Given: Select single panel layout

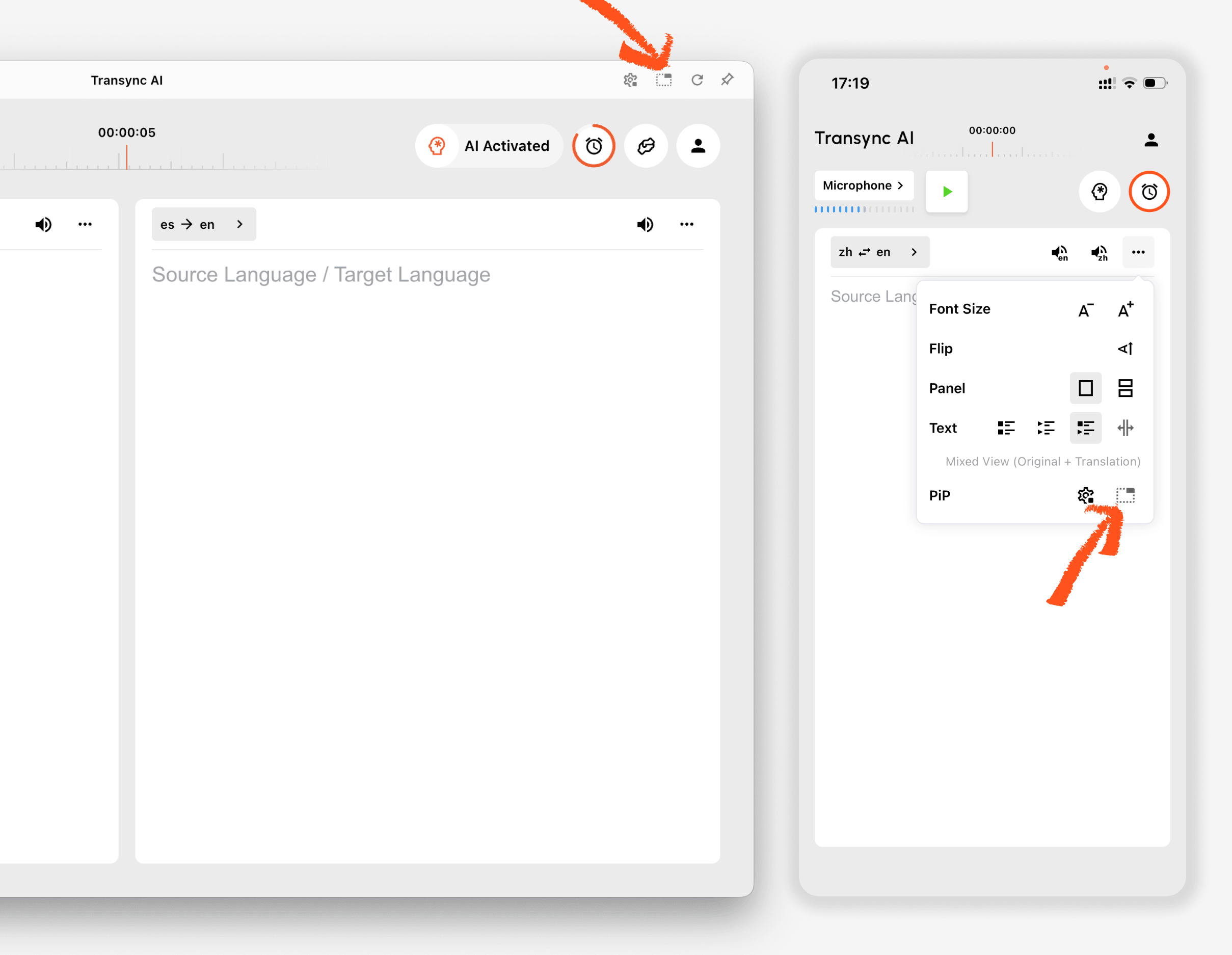Looking at the screenshot, I should point(1085,388).
